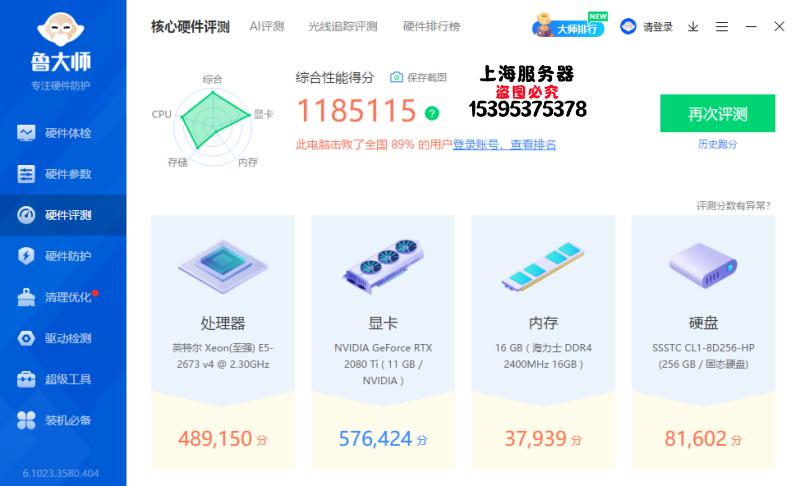Click the 综合性能得分 heading
800x486 pixels.
[335, 78]
